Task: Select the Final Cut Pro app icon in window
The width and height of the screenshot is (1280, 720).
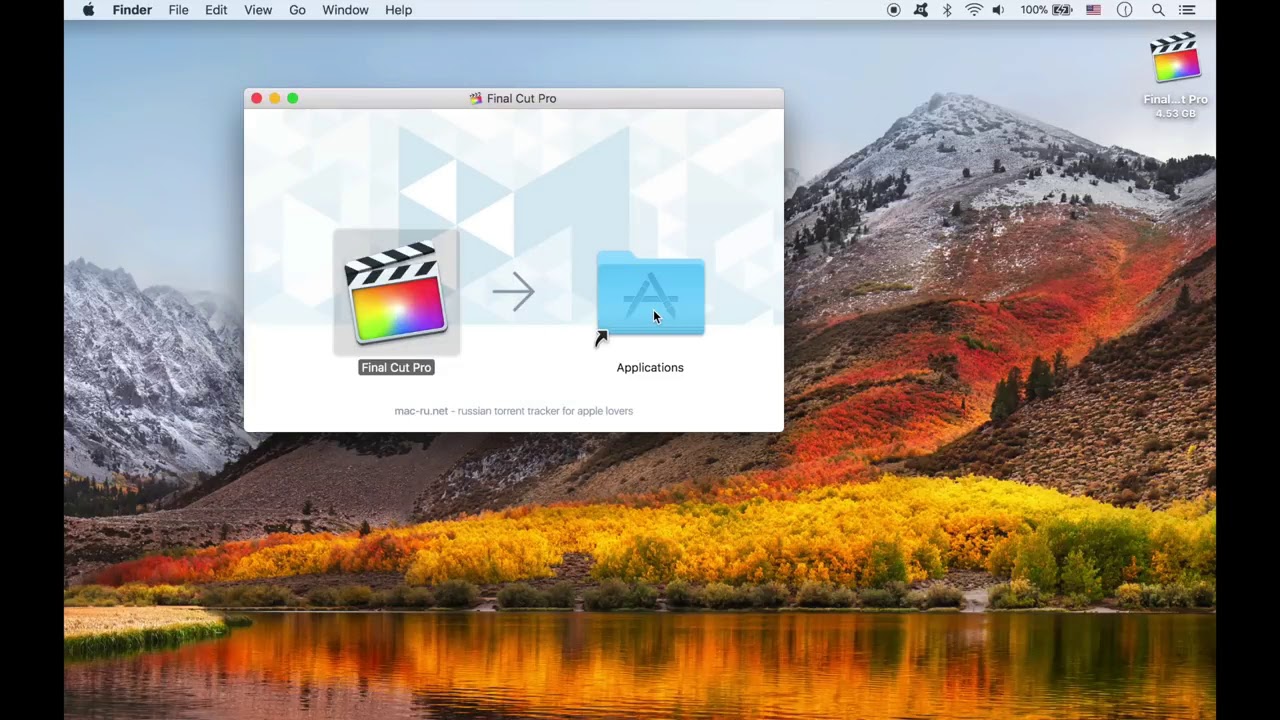Action: [396, 292]
